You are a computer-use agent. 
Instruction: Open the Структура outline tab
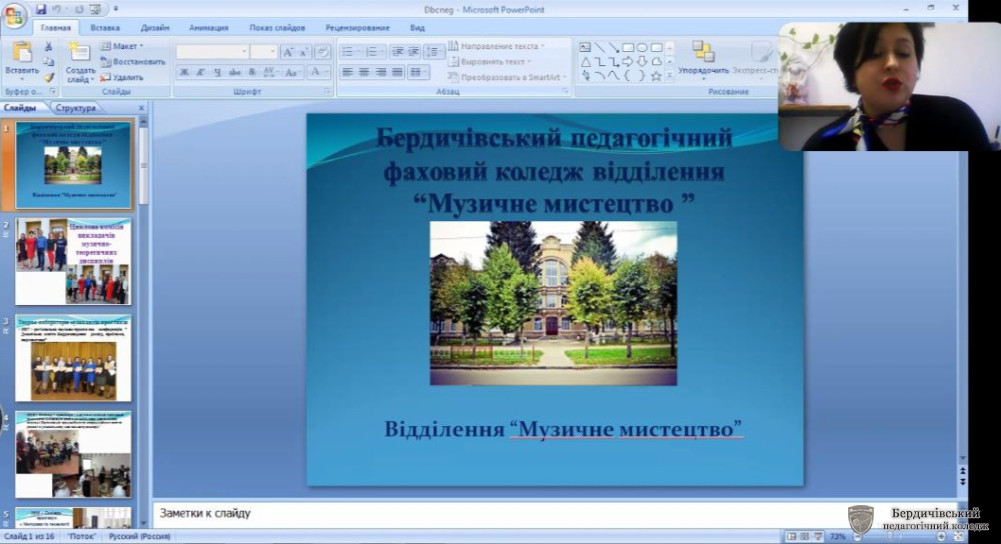(x=76, y=108)
